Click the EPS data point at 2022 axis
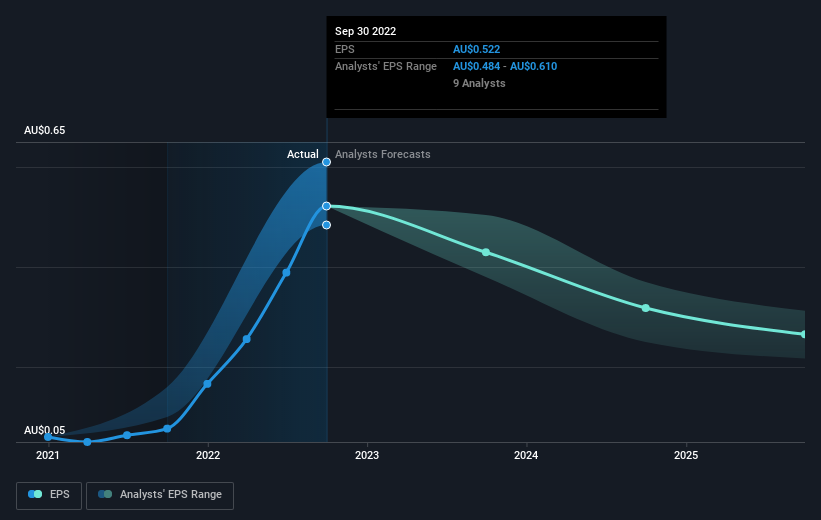This screenshot has width=821, height=520. click(207, 384)
